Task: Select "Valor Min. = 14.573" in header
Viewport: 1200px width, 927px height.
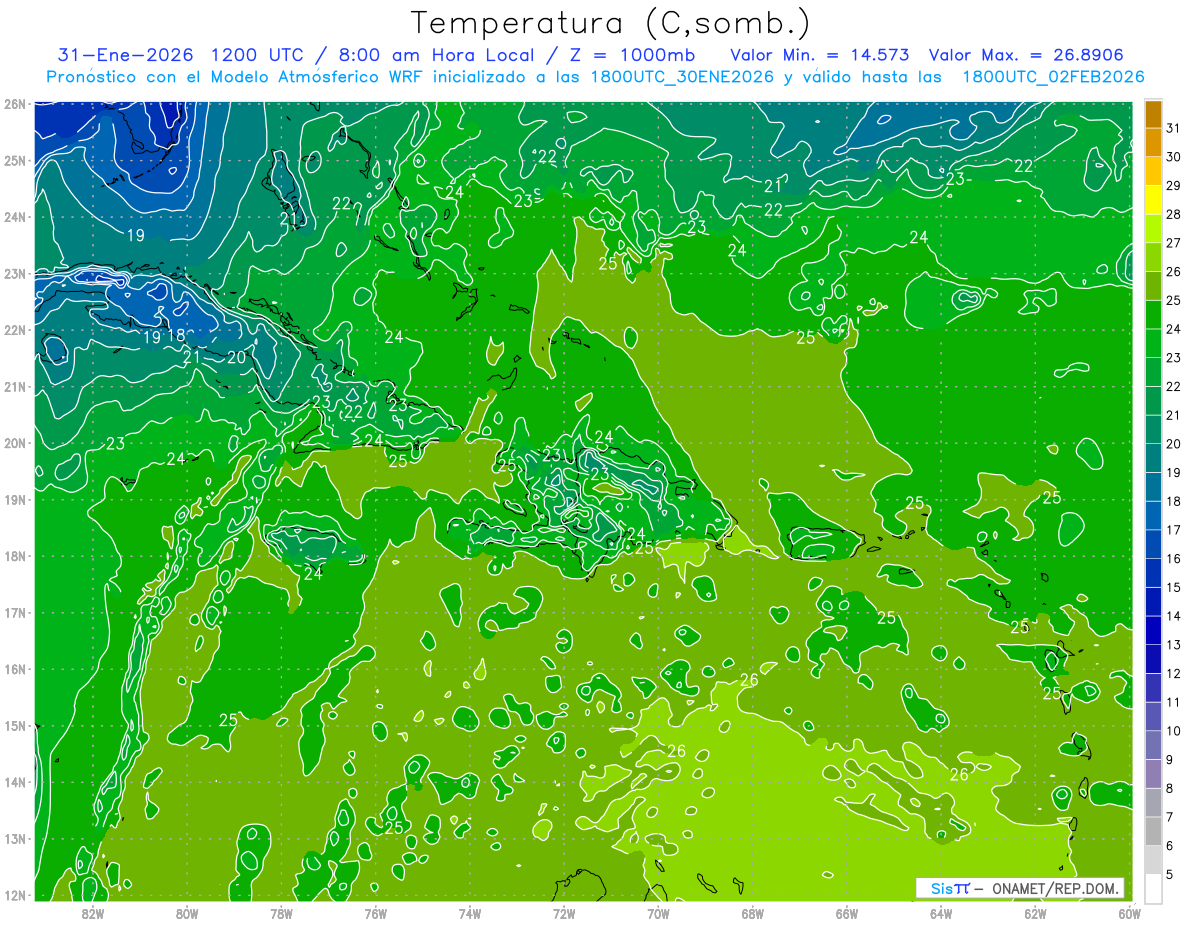Action: point(820,54)
